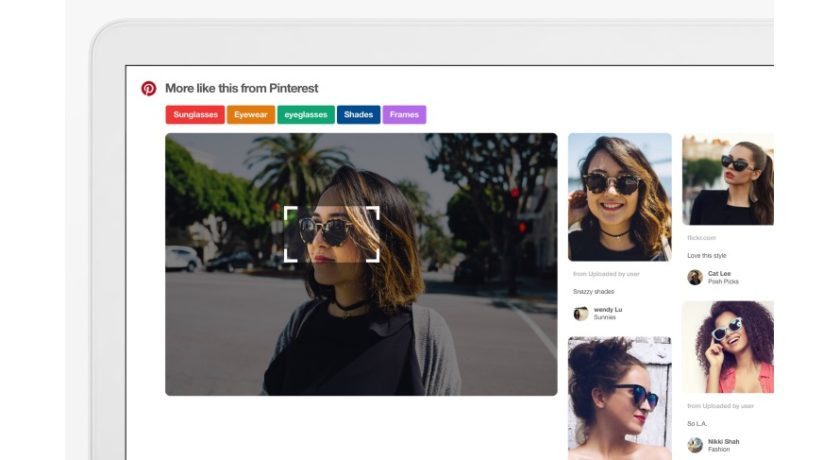Open the flickr.com source link
The height and width of the screenshot is (460, 840).
(x=701, y=238)
